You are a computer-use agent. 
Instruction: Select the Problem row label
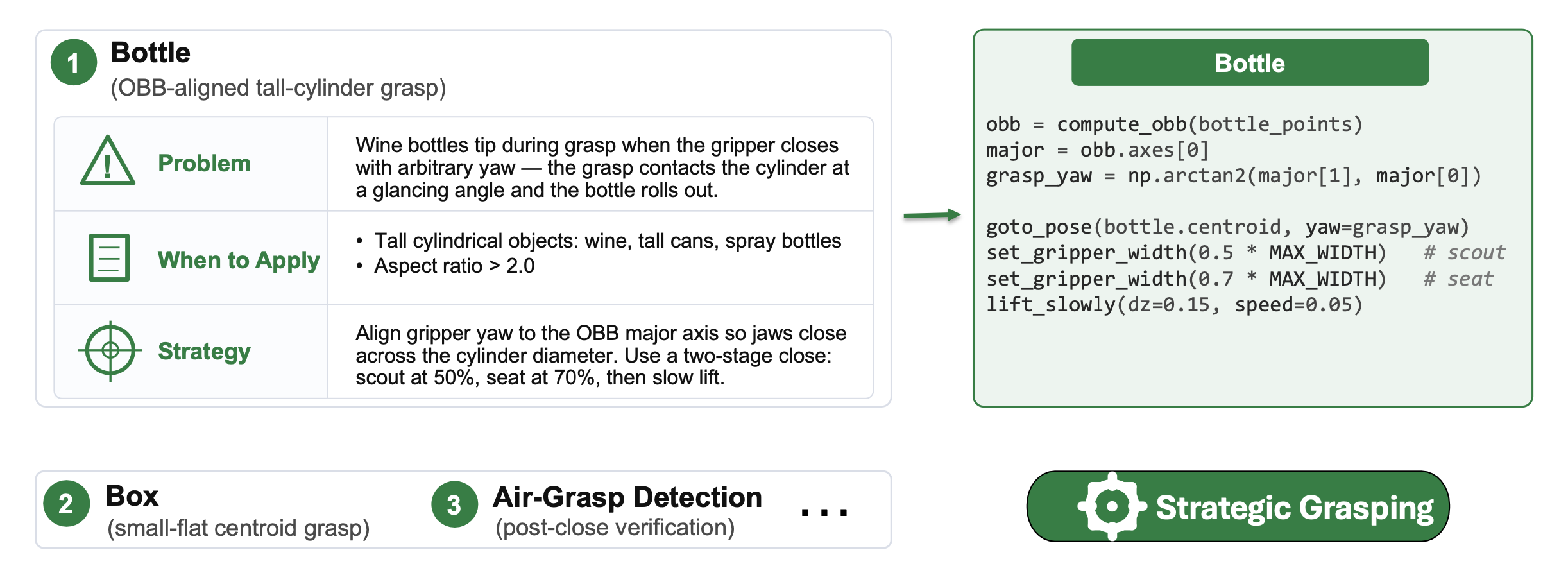click(x=204, y=163)
